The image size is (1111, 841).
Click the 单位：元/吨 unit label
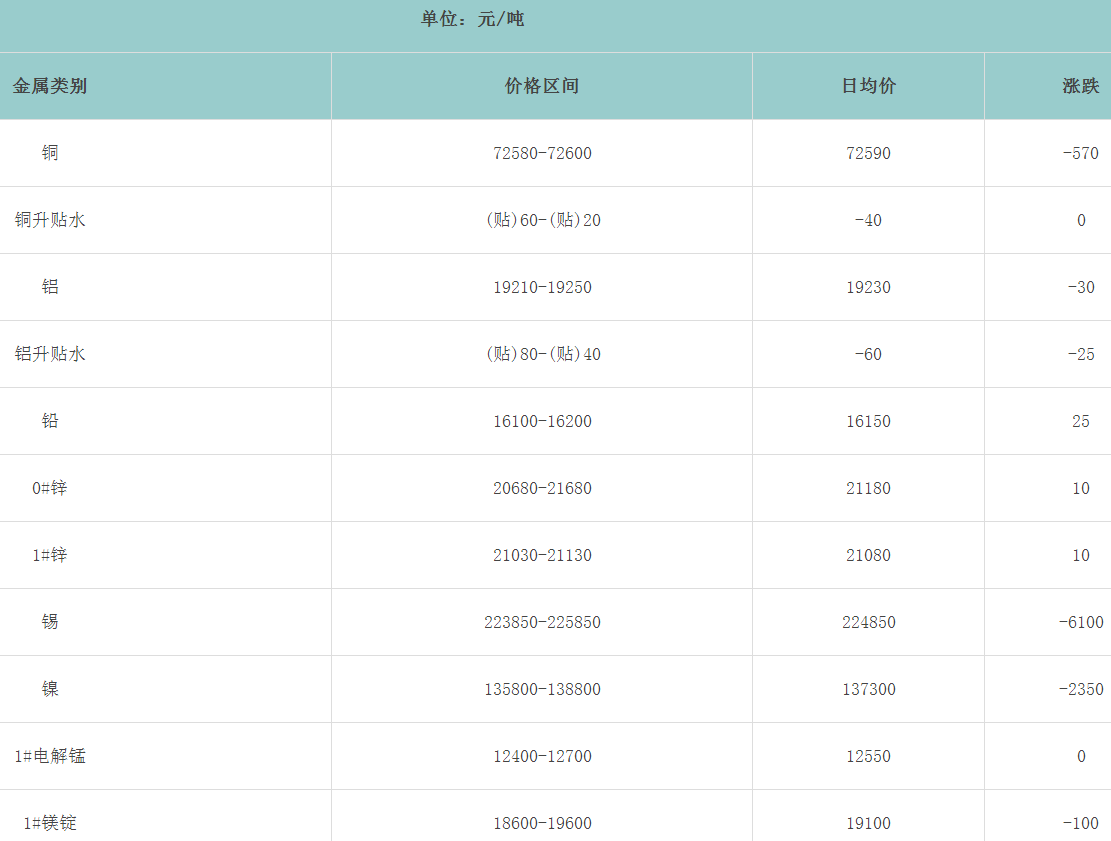click(472, 19)
